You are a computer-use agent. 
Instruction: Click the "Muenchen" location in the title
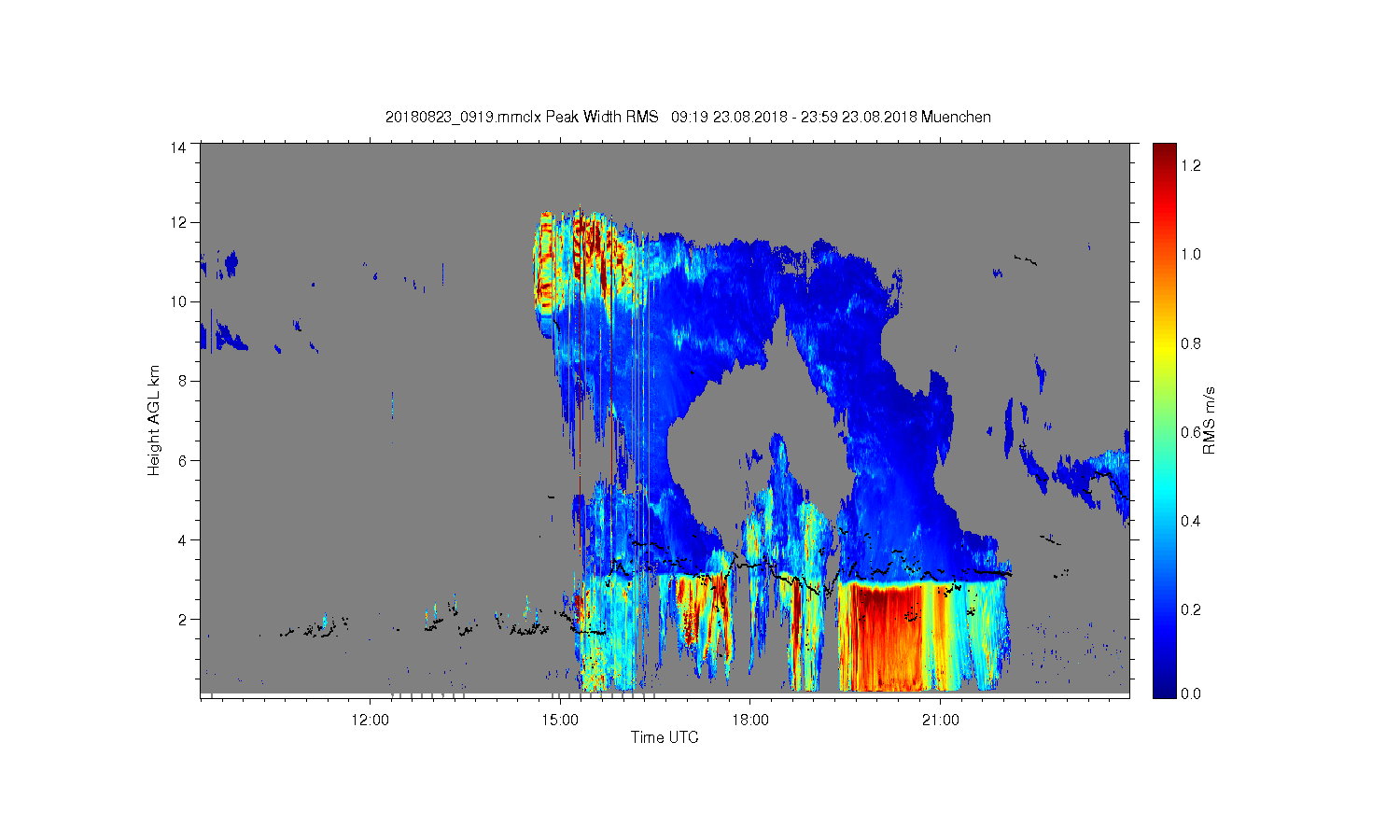click(x=956, y=117)
